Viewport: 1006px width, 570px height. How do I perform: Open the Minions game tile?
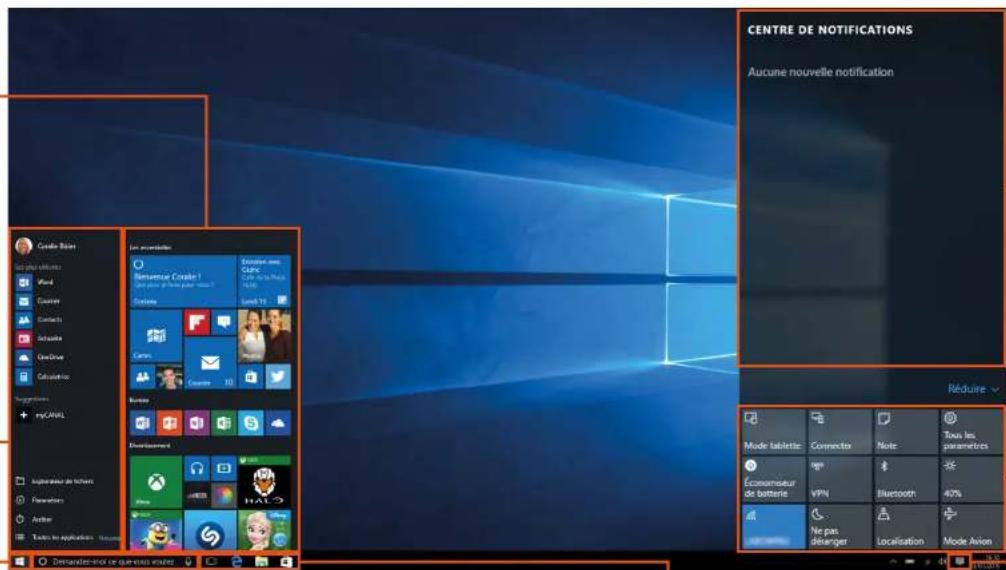(x=156, y=530)
